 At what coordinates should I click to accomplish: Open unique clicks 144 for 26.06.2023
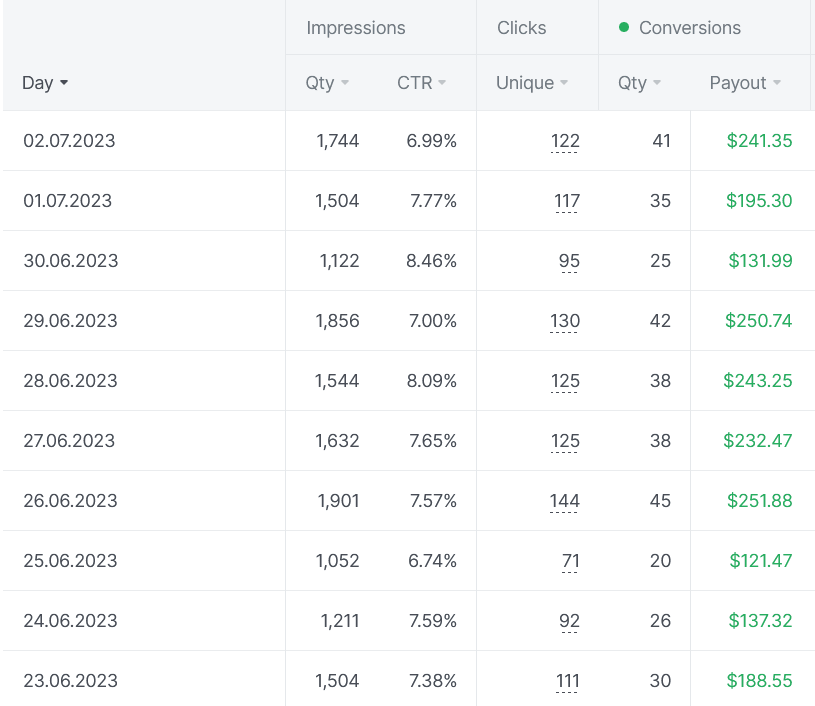coord(565,501)
